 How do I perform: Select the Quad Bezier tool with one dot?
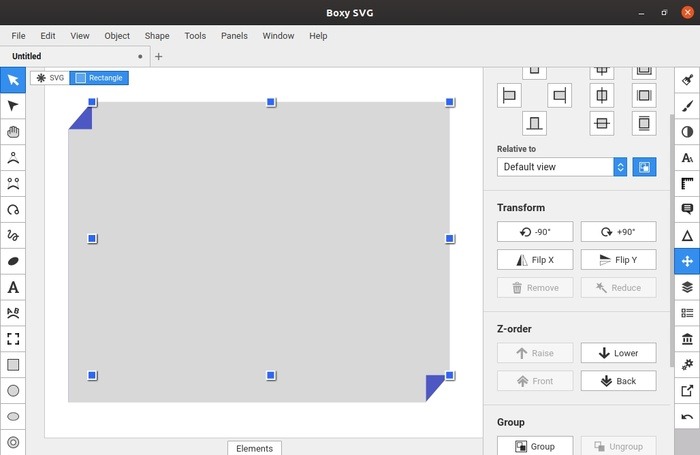click(13, 158)
